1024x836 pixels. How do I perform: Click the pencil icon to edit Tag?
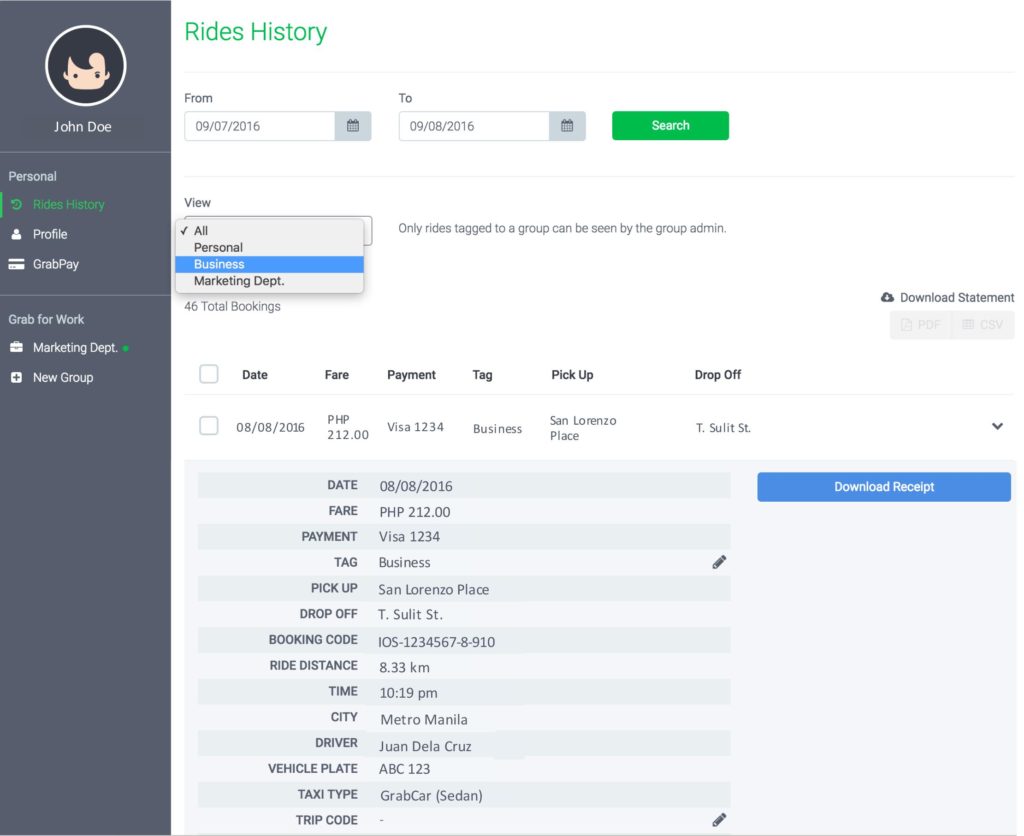click(x=718, y=562)
